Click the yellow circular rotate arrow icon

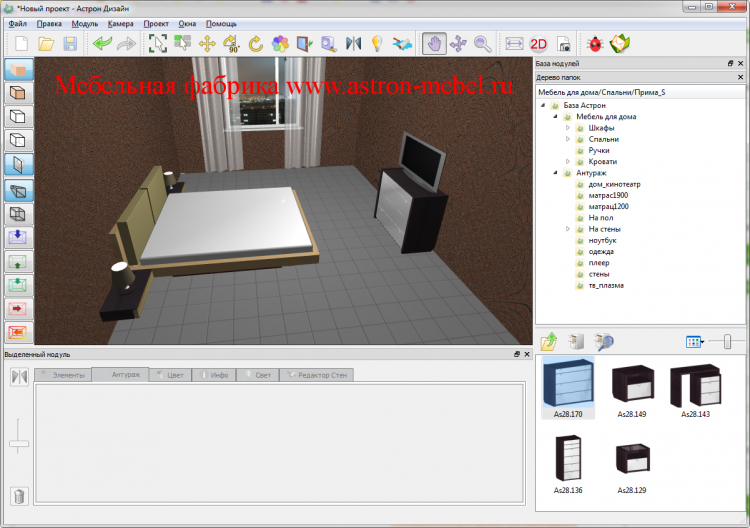[256, 44]
